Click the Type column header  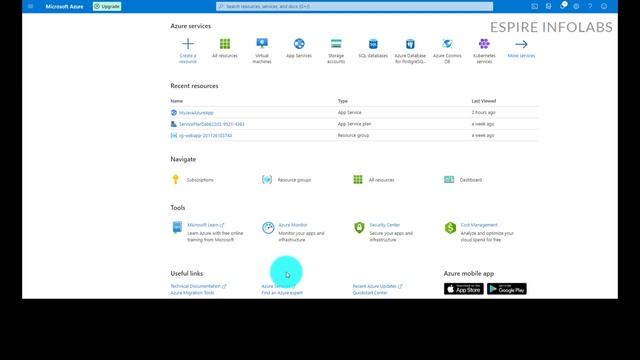[x=343, y=101]
